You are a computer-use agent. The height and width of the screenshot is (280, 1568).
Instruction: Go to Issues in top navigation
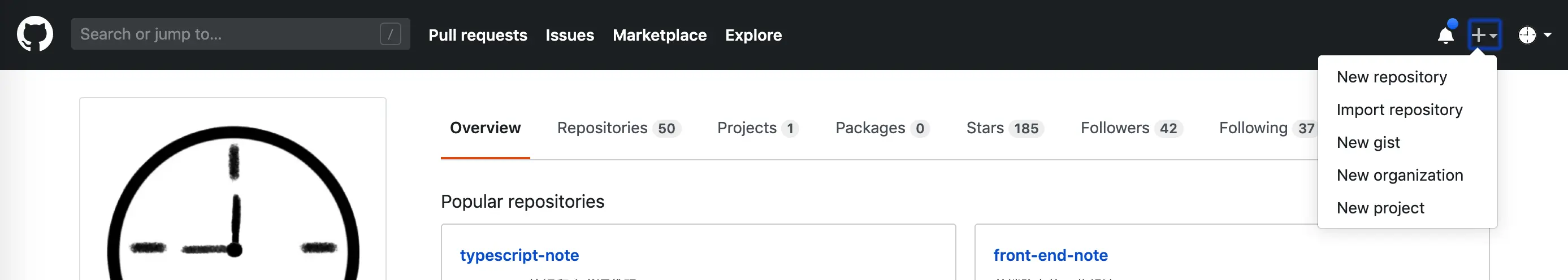click(569, 35)
